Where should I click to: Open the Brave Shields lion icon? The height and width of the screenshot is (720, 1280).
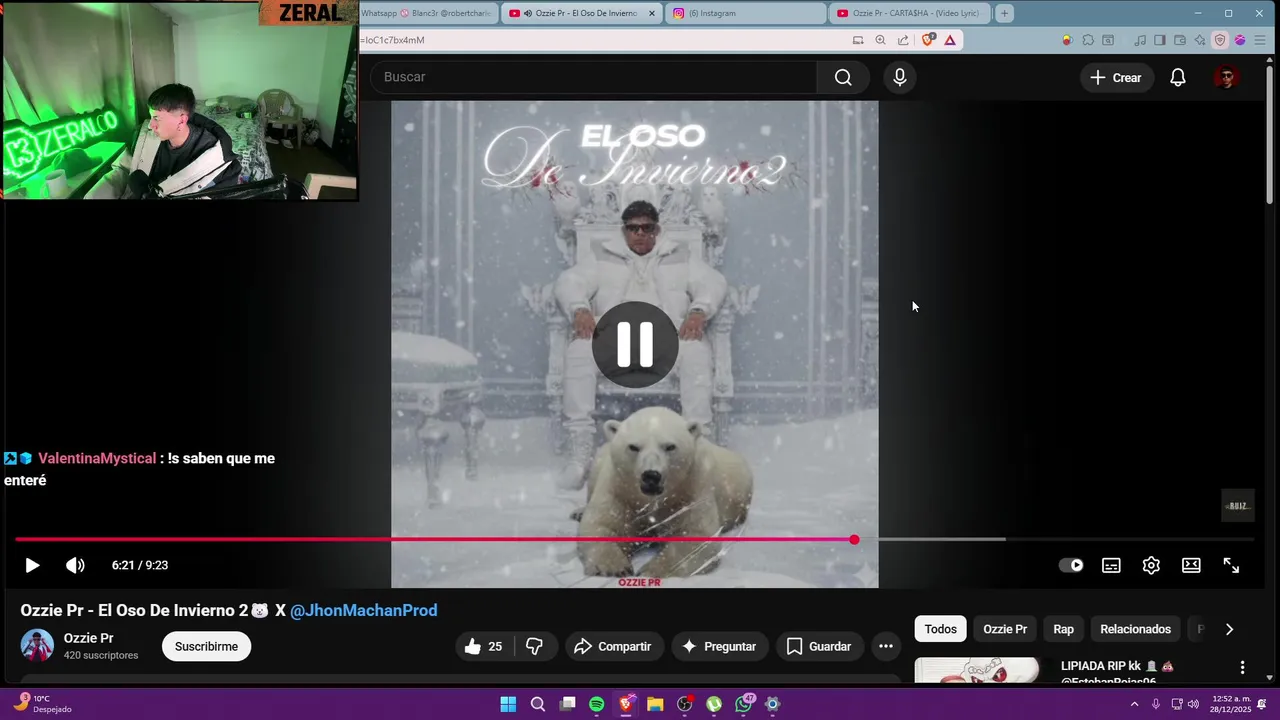(928, 40)
